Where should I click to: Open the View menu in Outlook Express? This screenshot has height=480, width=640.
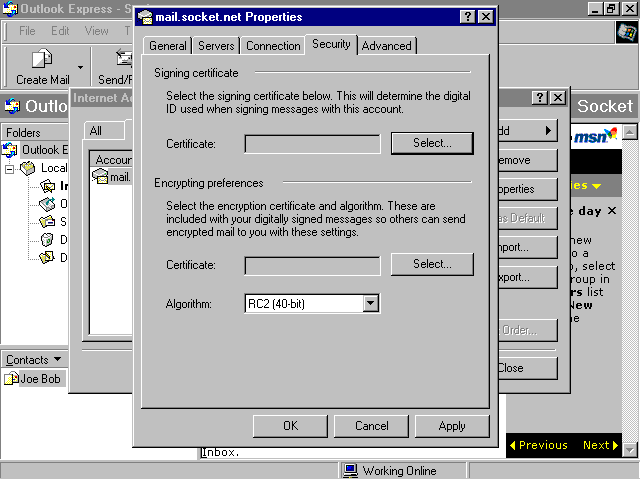pyautogui.click(x=96, y=31)
